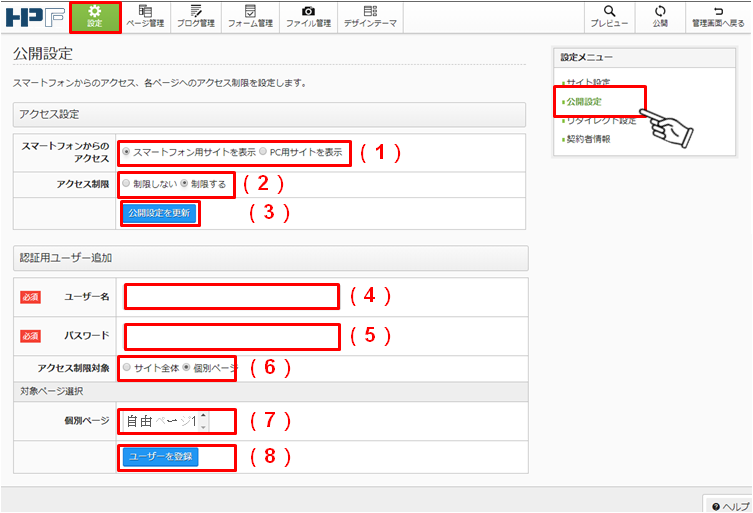Open the ヘルプ help button
The image size is (753, 513).
click(x=730, y=506)
